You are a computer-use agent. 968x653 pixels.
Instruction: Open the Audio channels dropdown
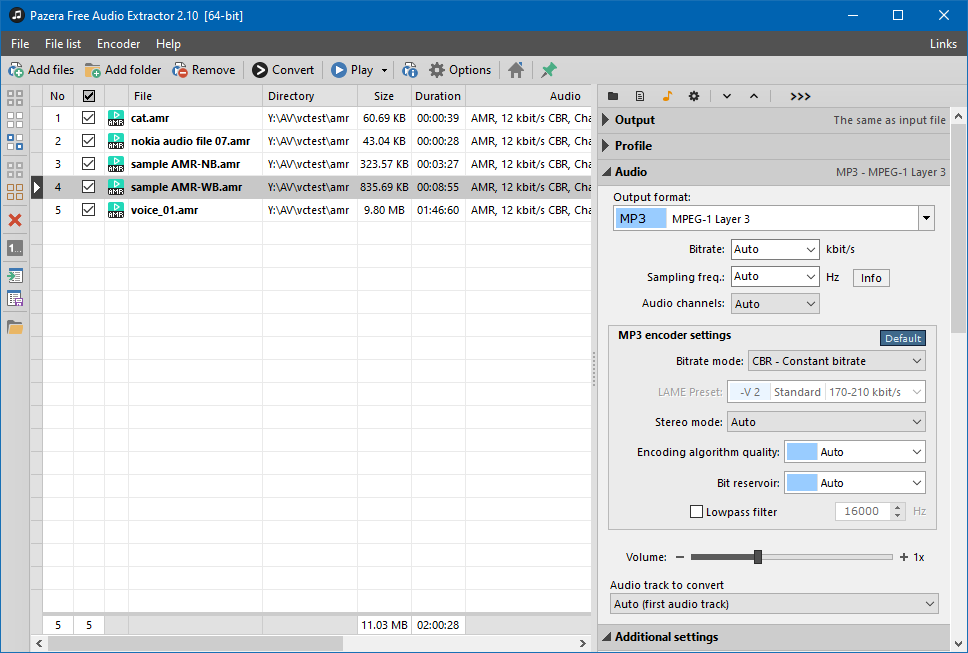775,304
